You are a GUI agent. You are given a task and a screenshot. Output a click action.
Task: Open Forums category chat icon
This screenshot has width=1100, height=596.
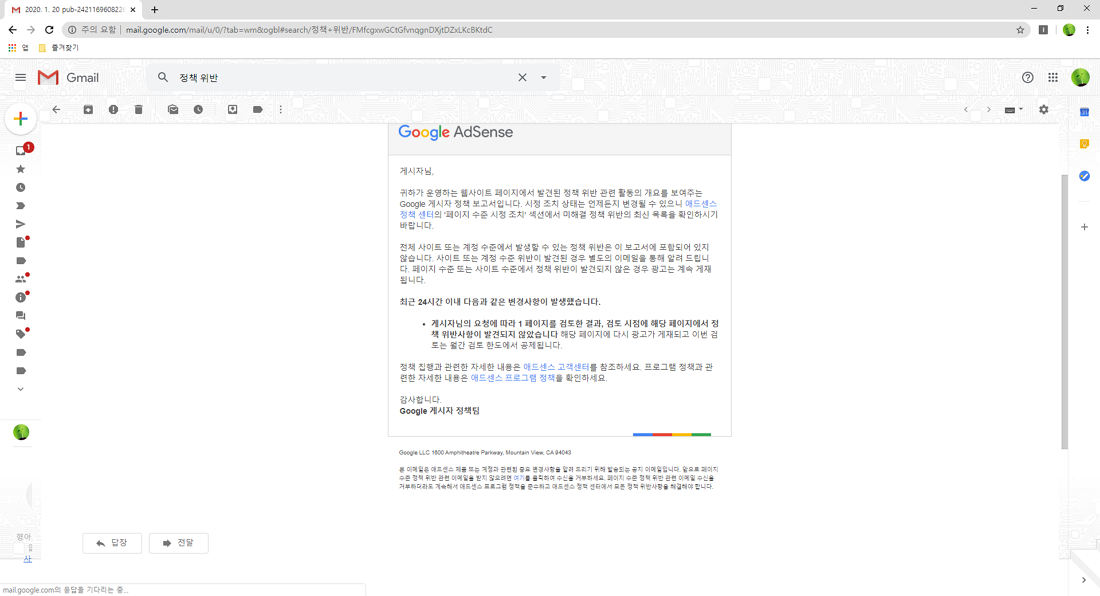[20, 316]
